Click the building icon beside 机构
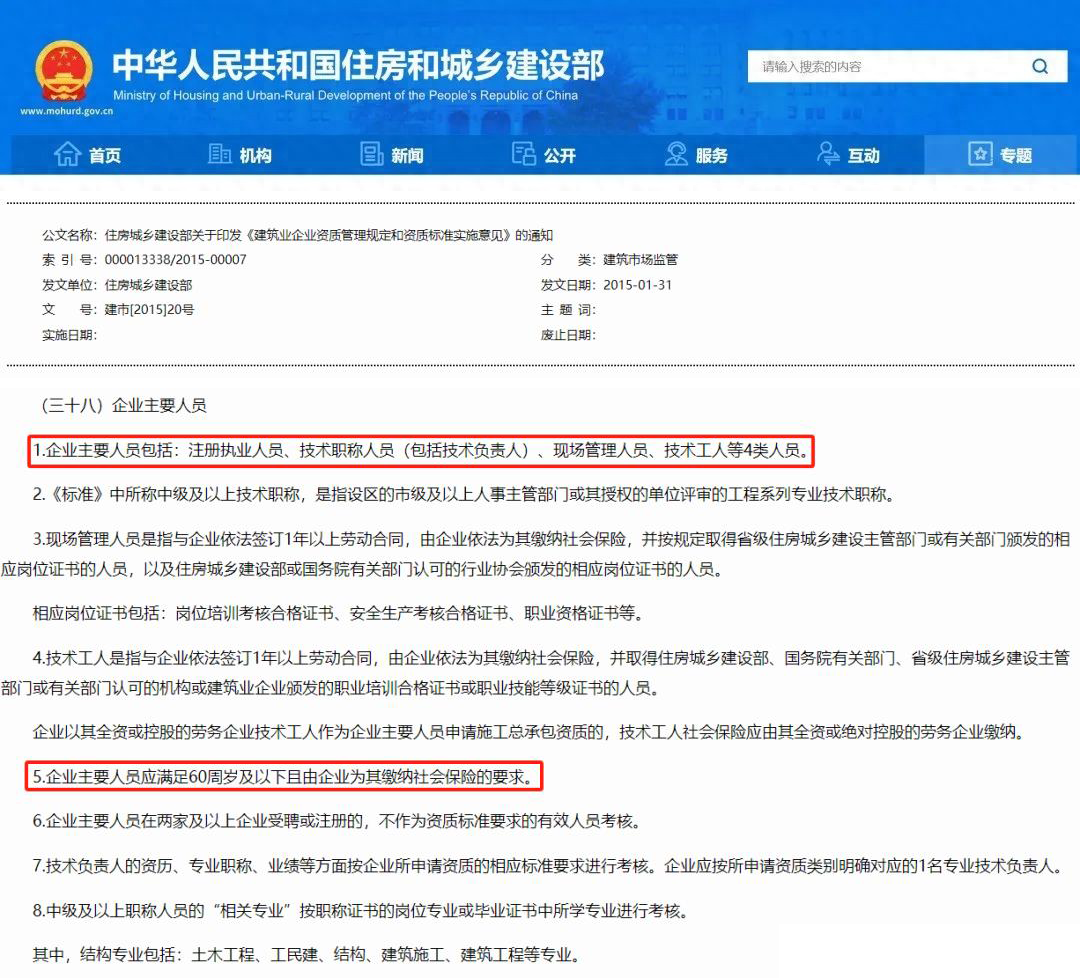Image resolution: width=1080 pixels, height=978 pixels. pos(220,154)
